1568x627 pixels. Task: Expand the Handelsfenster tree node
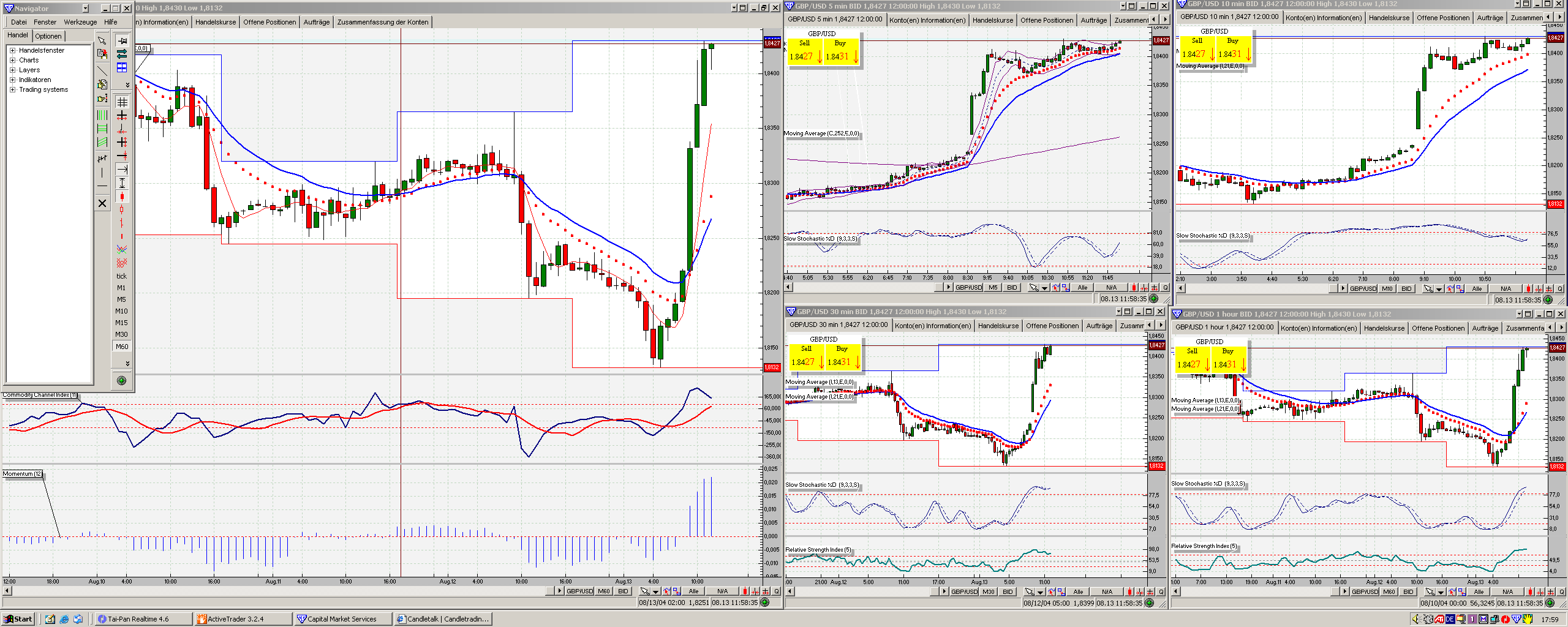point(12,50)
